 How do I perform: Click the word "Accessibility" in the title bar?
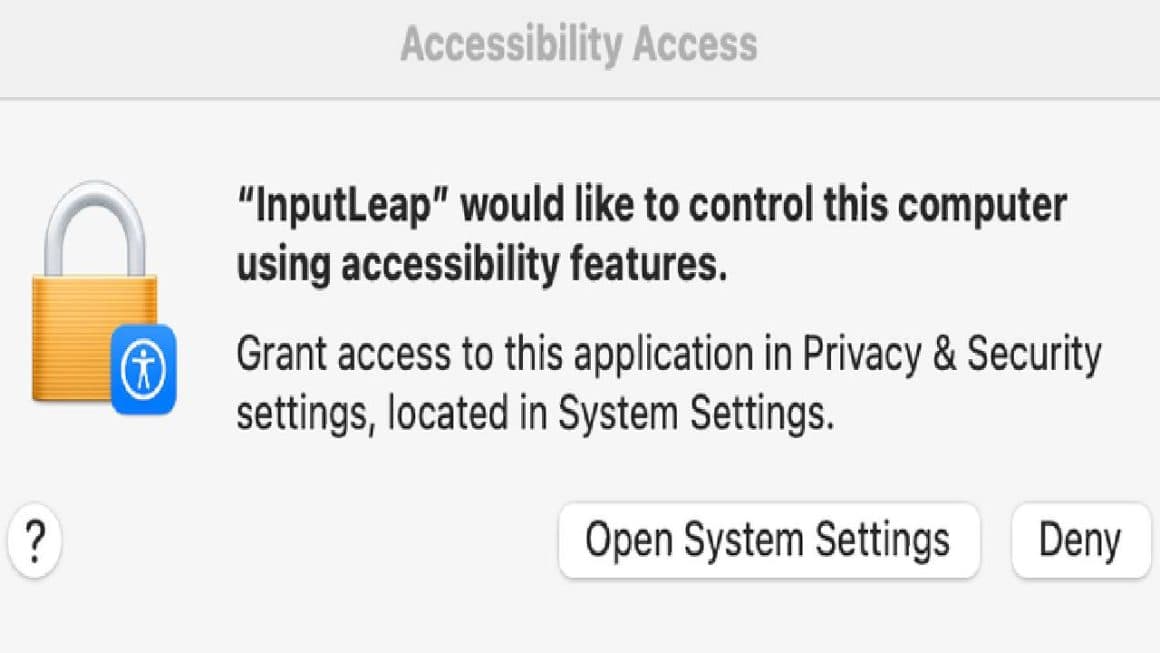pos(511,46)
